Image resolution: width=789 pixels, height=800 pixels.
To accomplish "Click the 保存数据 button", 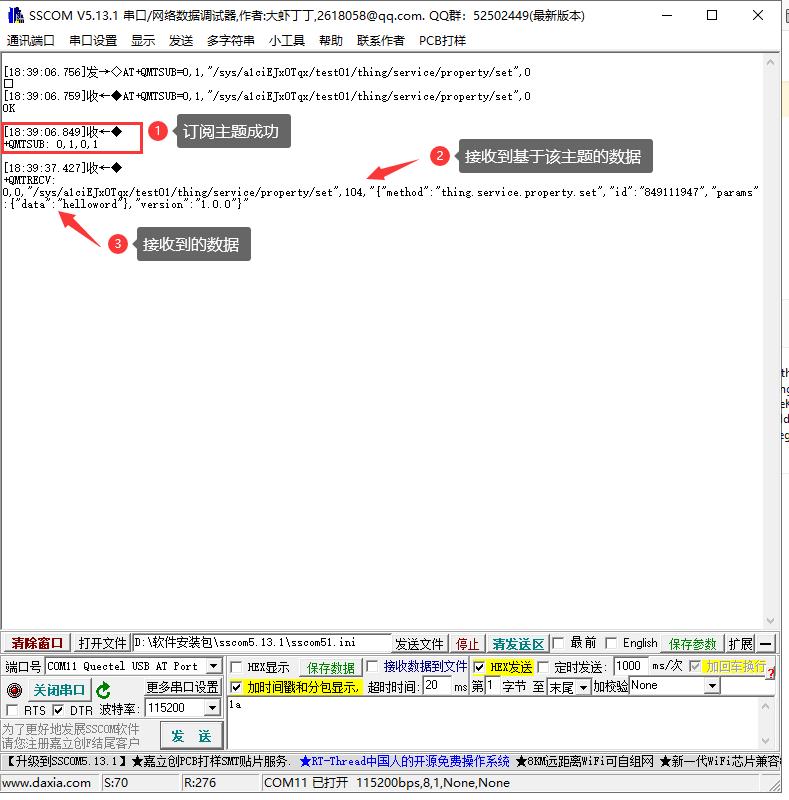I will pos(330,667).
